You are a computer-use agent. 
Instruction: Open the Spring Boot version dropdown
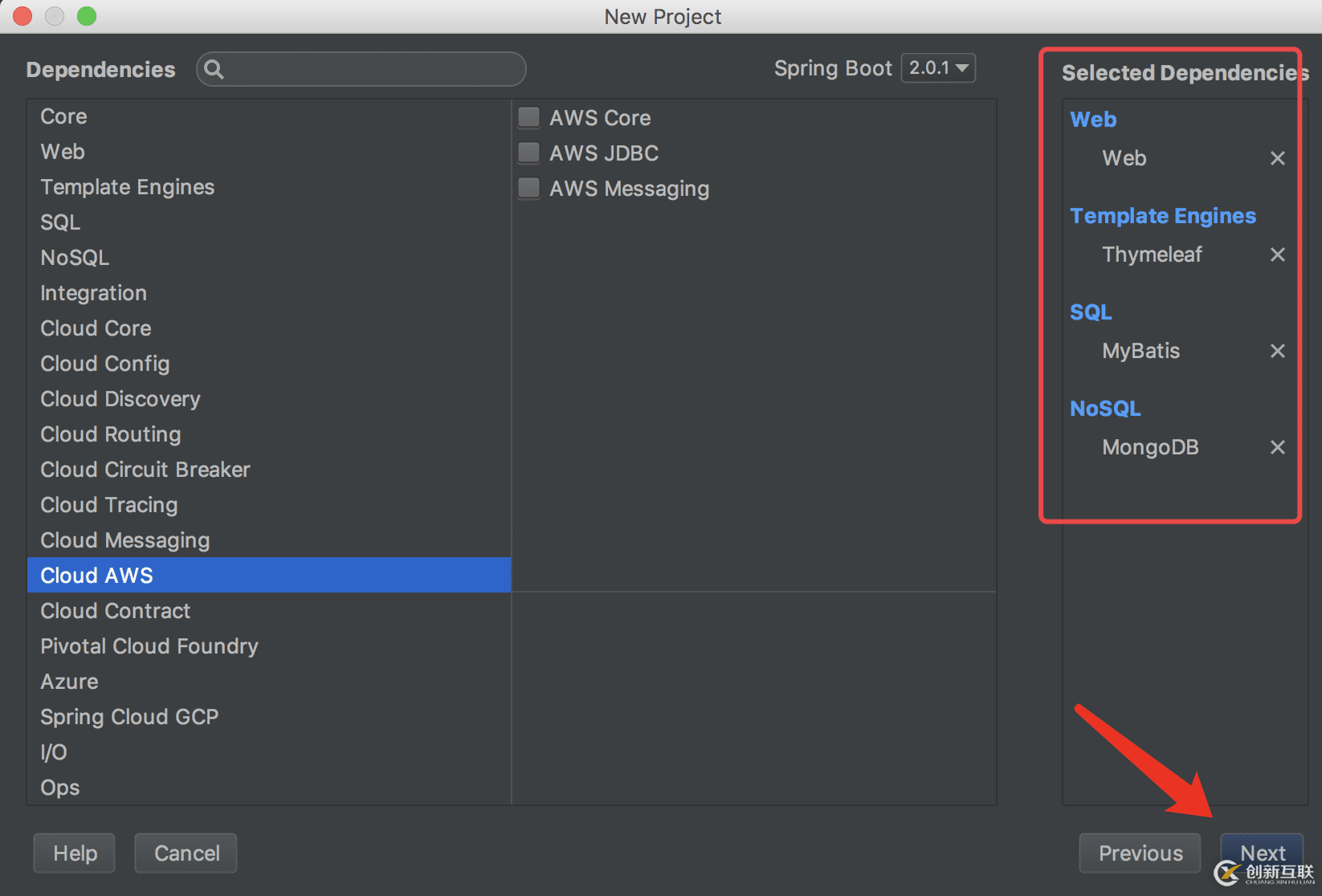938,68
